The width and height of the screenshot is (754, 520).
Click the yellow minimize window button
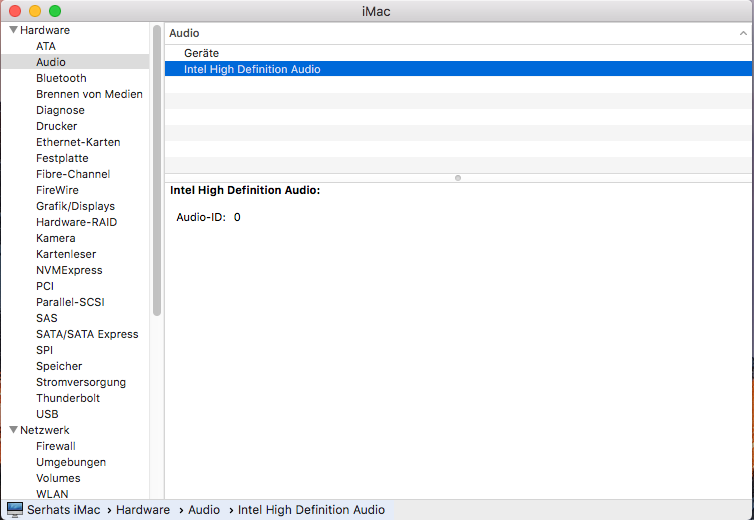35,11
